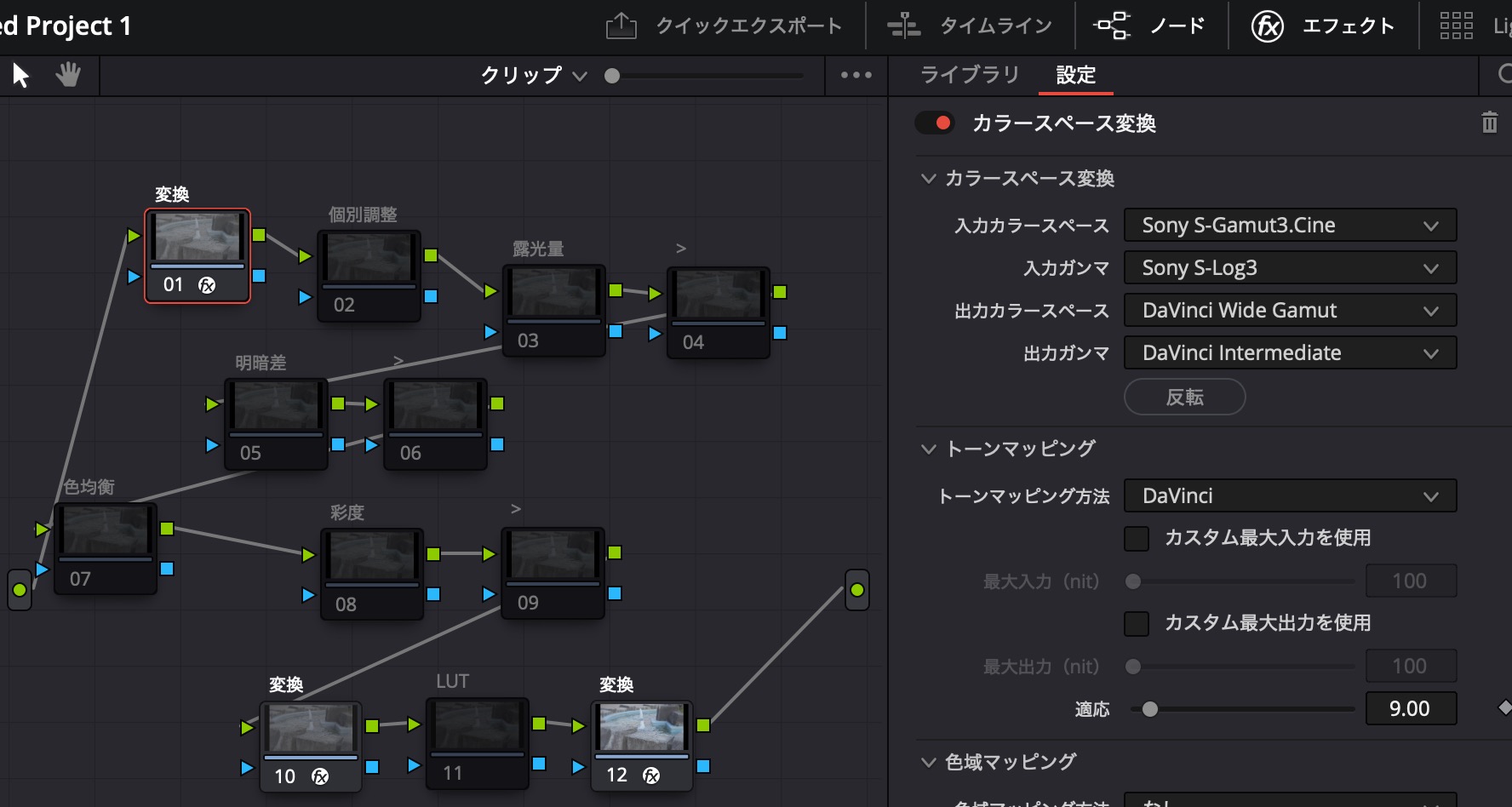The height and width of the screenshot is (807, 1512).
Task: Enable カスタム最大入力を使用 checkbox
Action: 1137,538
